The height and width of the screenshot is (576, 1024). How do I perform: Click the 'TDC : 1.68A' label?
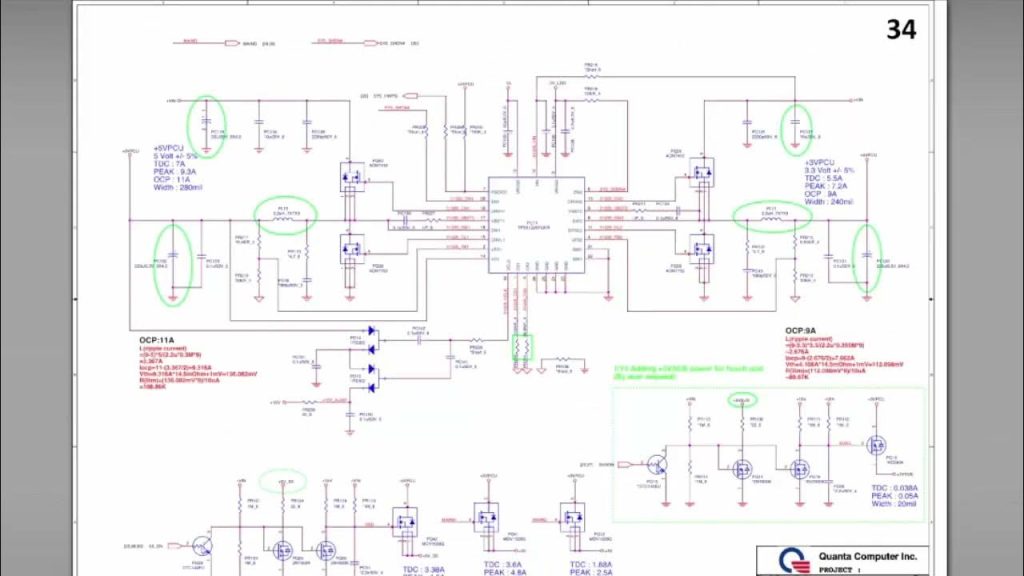pyautogui.click(x=591, y=564)
